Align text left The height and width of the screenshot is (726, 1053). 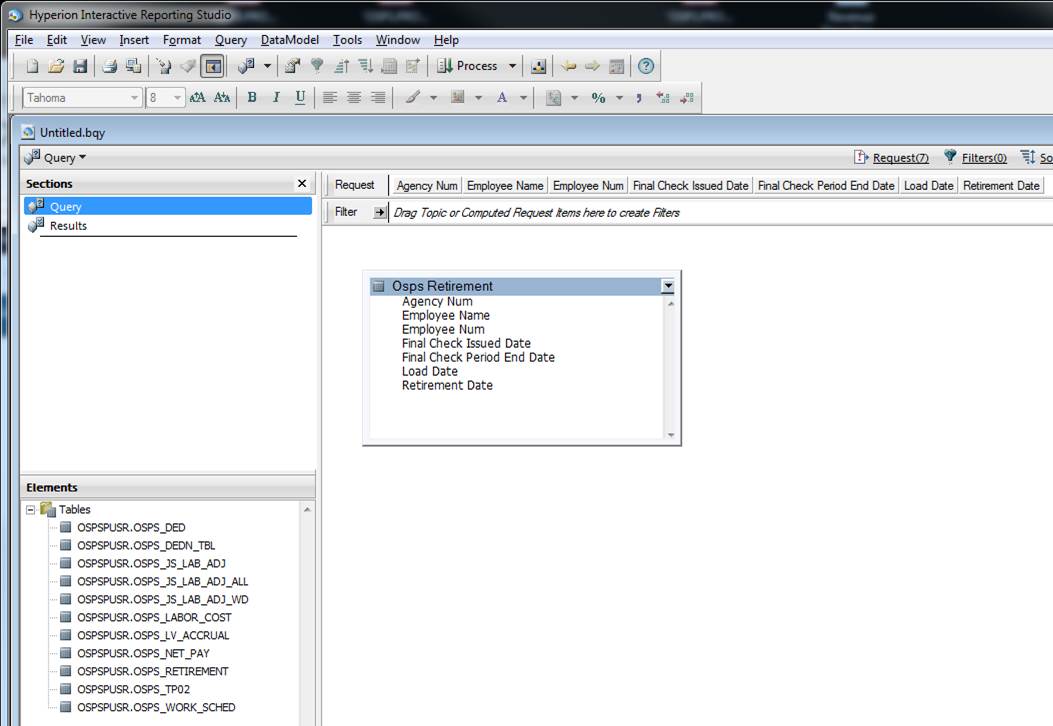point(330,98)
